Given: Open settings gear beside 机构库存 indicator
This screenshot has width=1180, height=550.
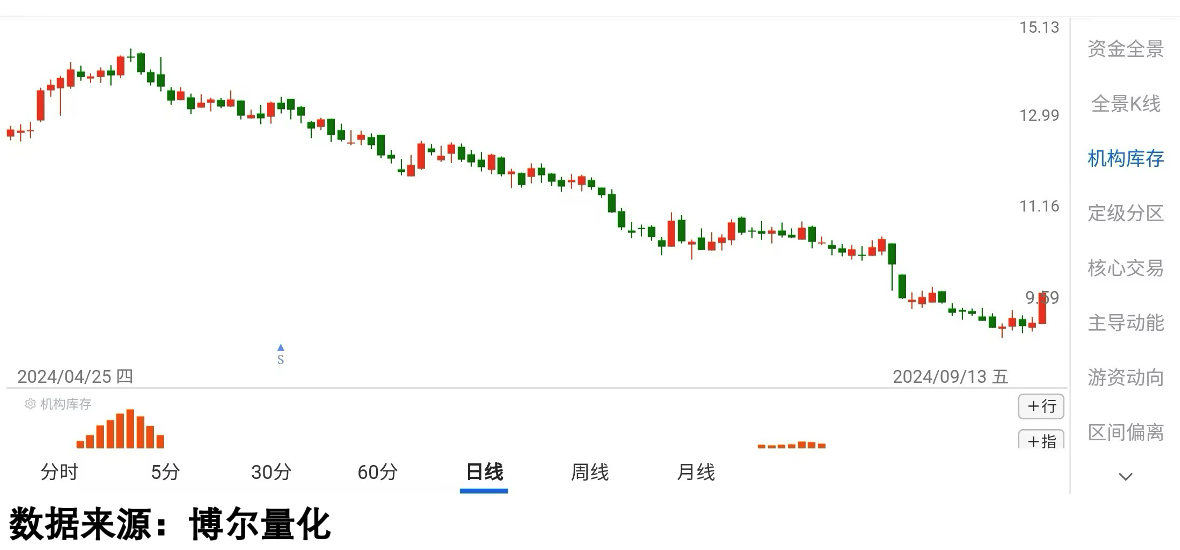Looking at the screenshot, I should 30,404.
